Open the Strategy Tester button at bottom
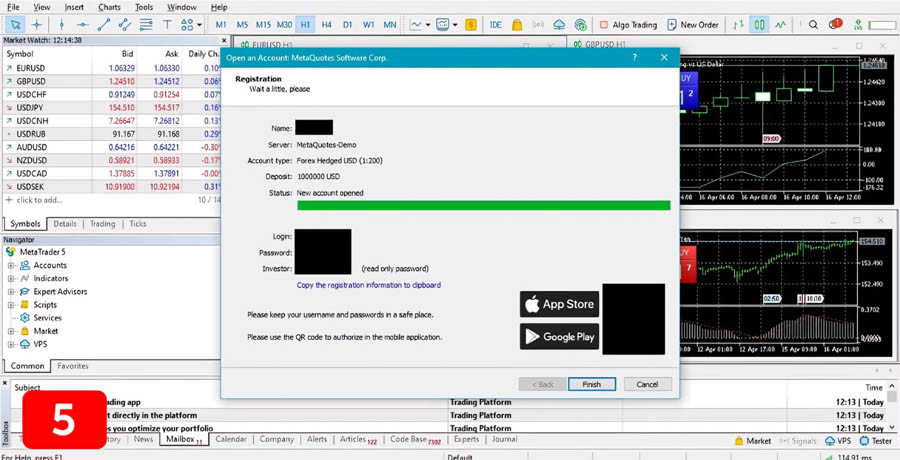Viewport: 900px width, 460px height. pos(876,441)
